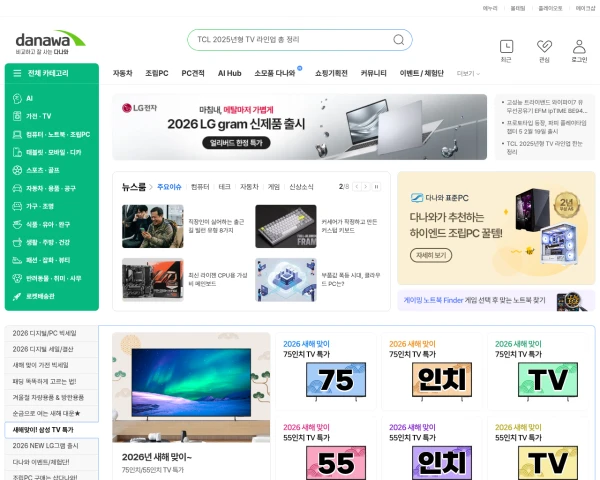Select the 반려동물·취미·사무 paw icon

click(x=17, y=278)
